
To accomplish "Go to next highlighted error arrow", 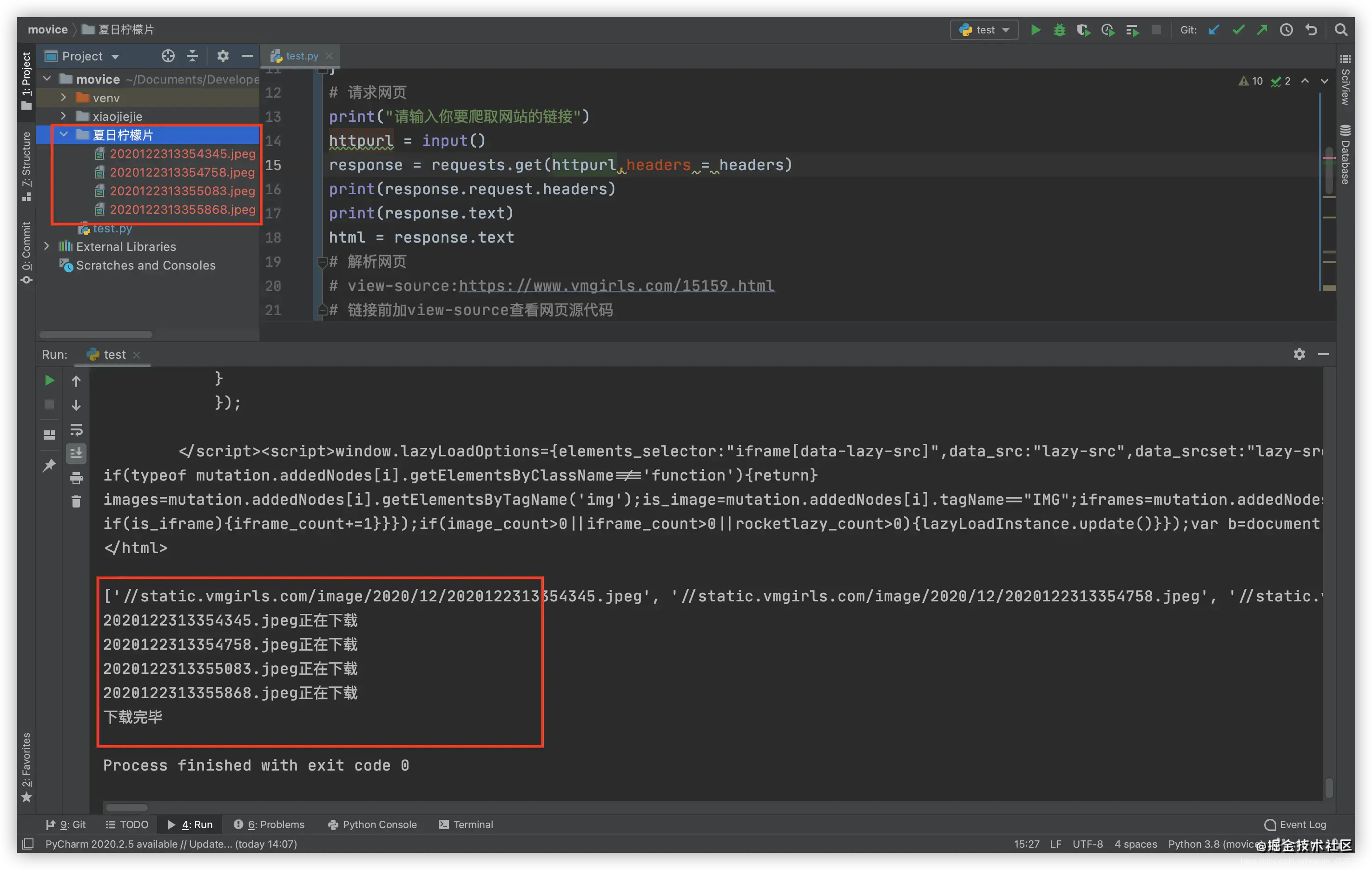I will pyautogui.click(x=1325, y=81).
